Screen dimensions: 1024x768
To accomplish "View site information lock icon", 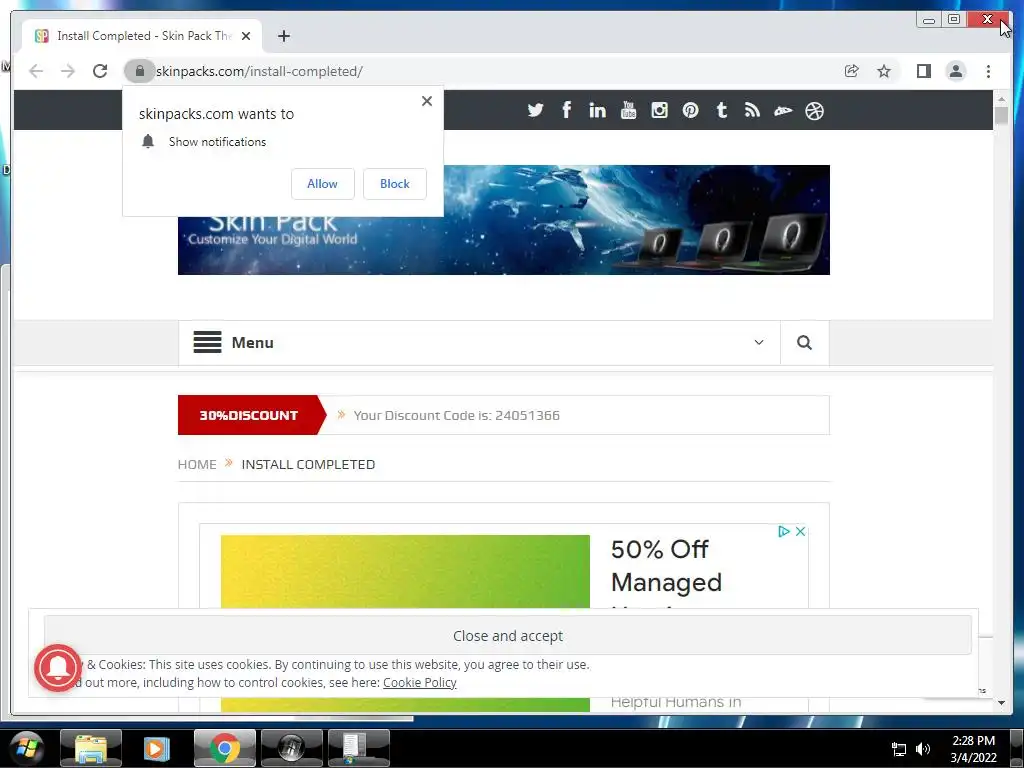I will (139, 71).
